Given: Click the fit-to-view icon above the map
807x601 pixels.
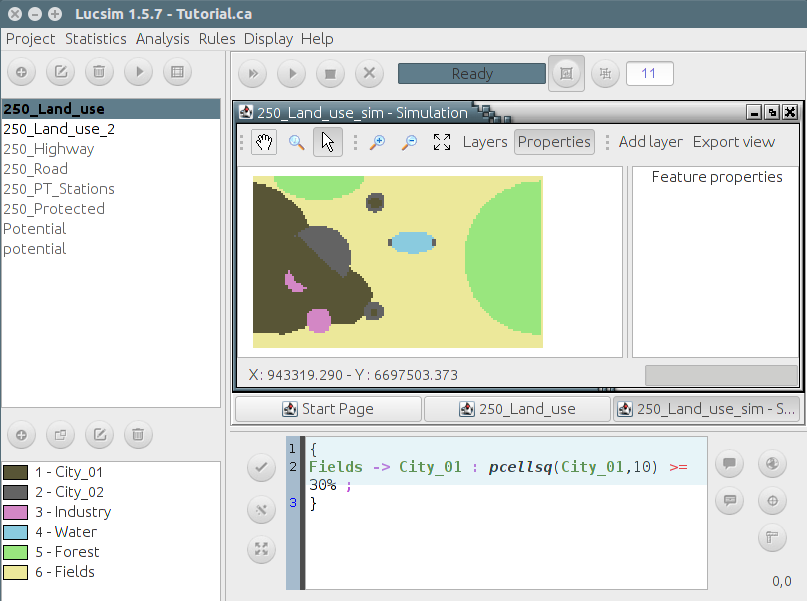Looking at the screenshot, I should [441, 142].
